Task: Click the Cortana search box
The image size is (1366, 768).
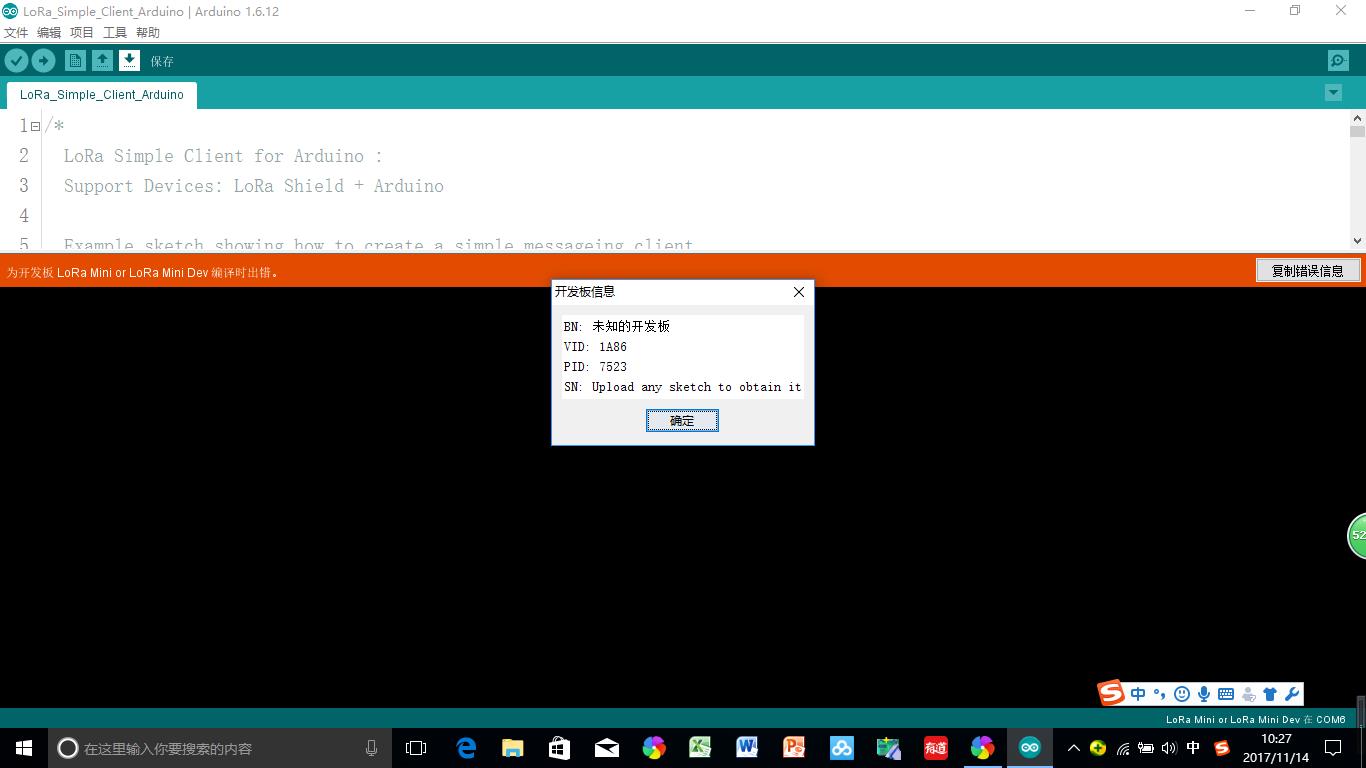Action: tap(220, 748)
